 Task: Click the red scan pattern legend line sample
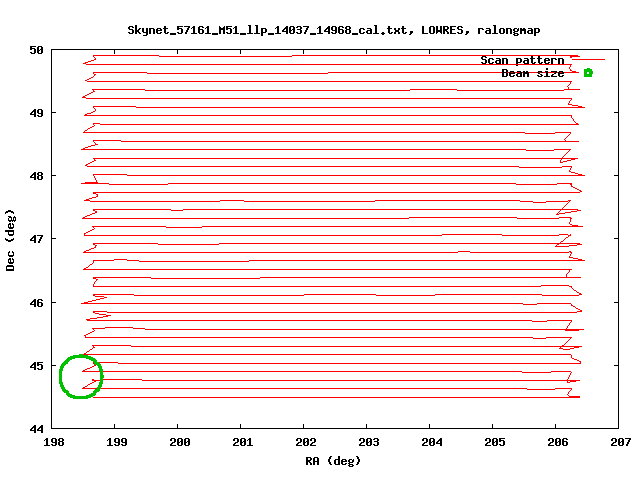[x=588, y=60]
